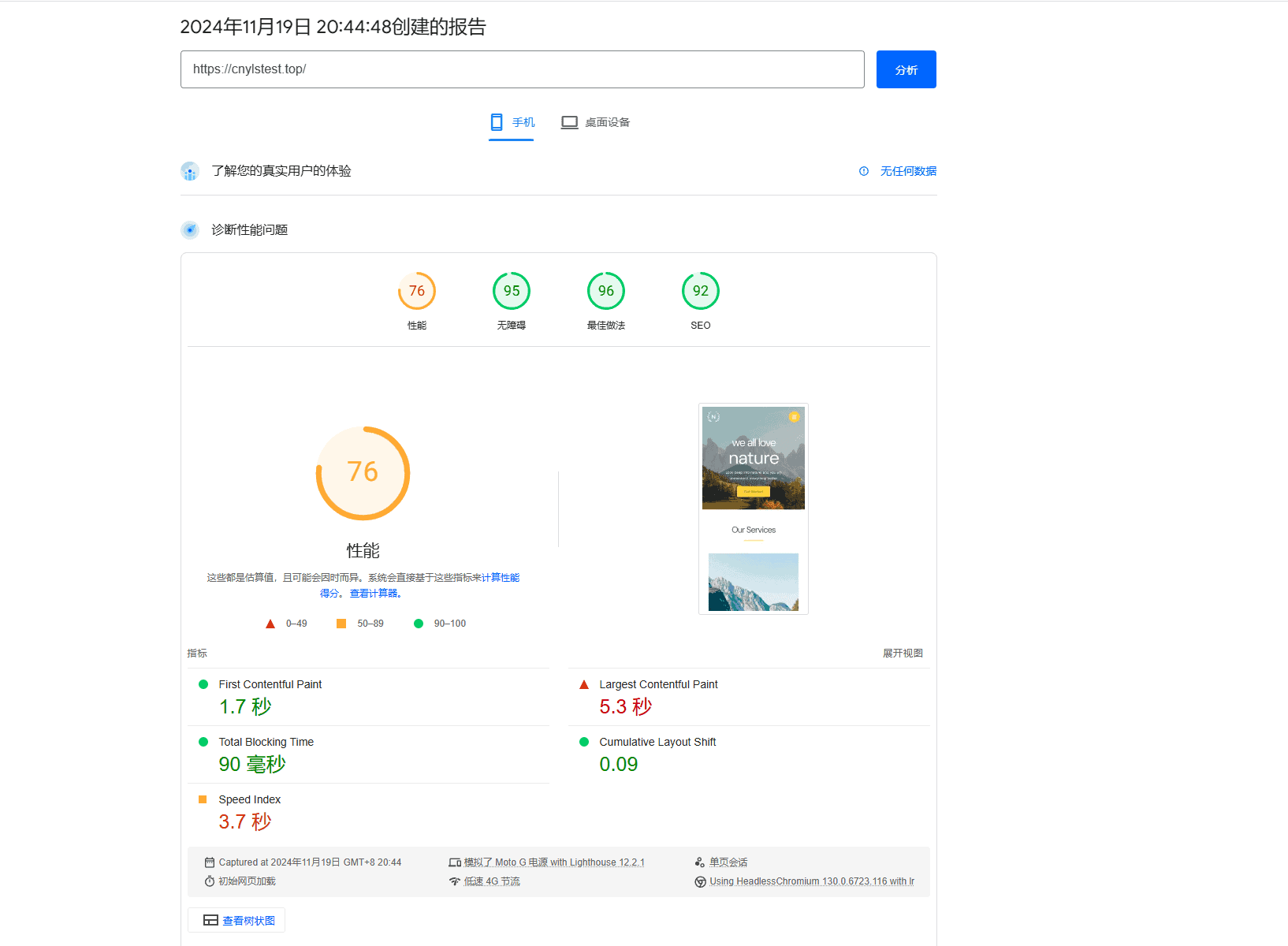Click the 90 毫秒 value

coord(252,764)
